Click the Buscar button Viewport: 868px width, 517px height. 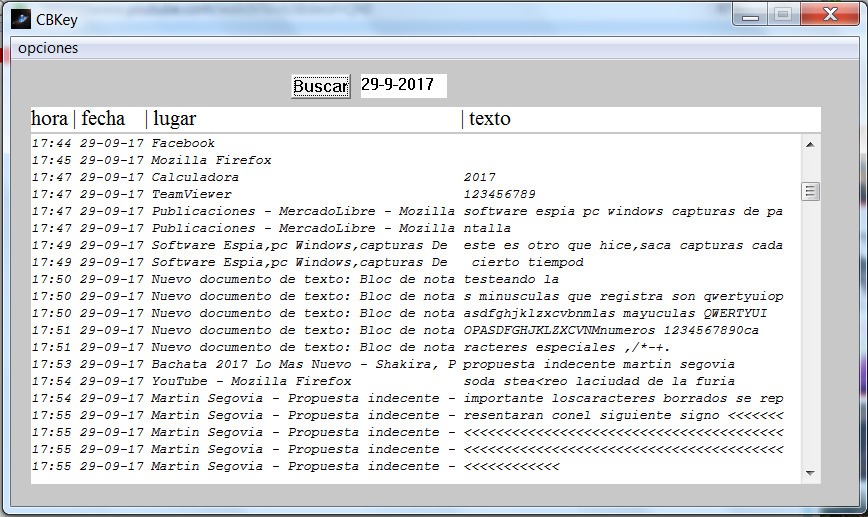[321, 86]
